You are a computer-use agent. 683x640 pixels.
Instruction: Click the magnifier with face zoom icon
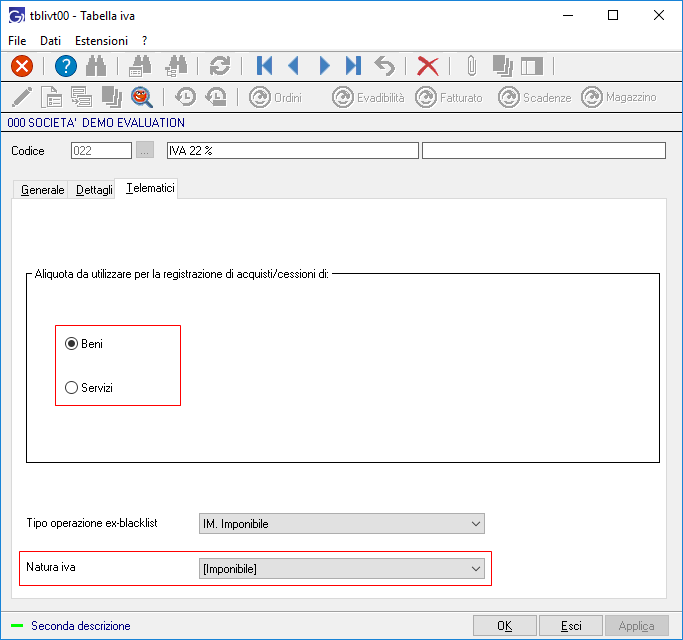coord(142,97)
